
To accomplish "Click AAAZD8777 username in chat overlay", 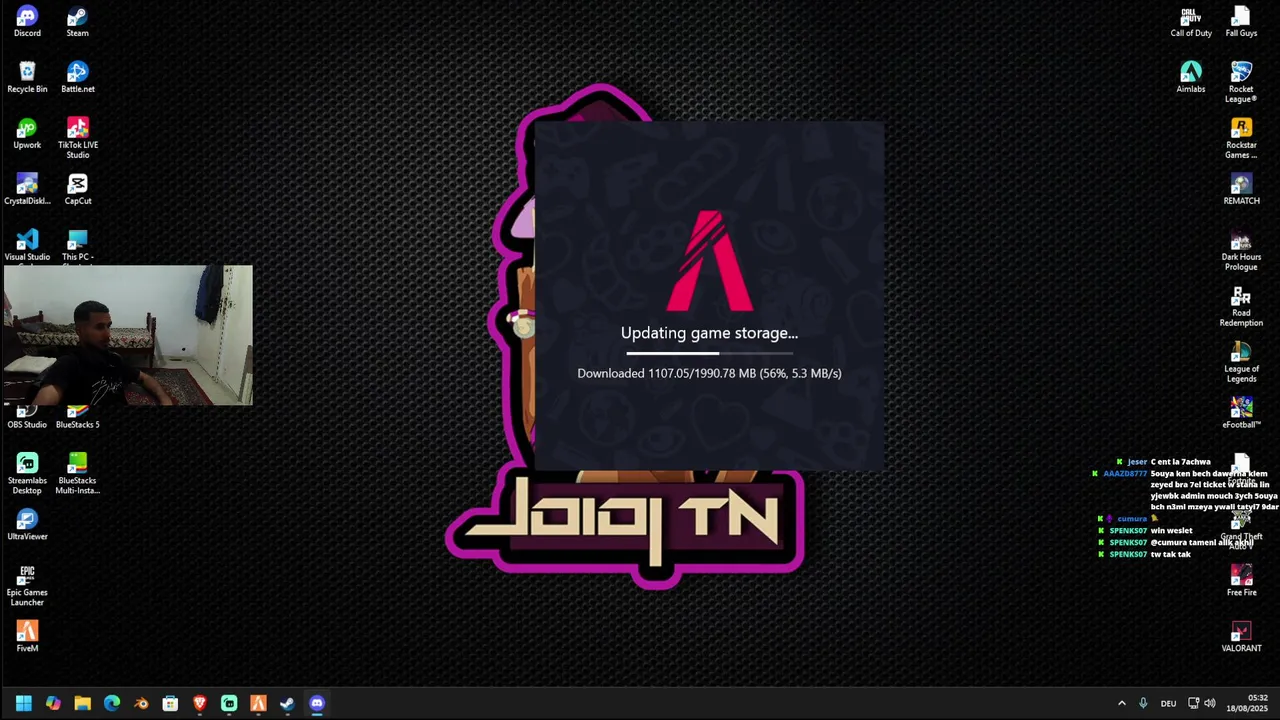I will [1125, 474].
